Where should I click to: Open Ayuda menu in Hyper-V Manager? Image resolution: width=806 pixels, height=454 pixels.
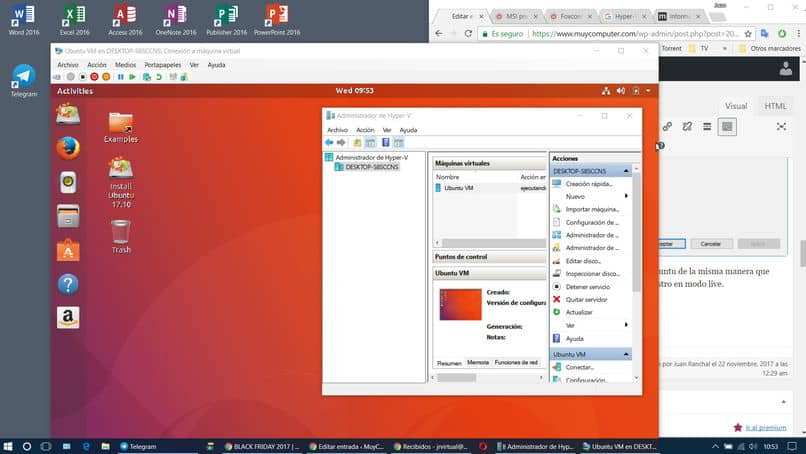(x=409, y=130)
